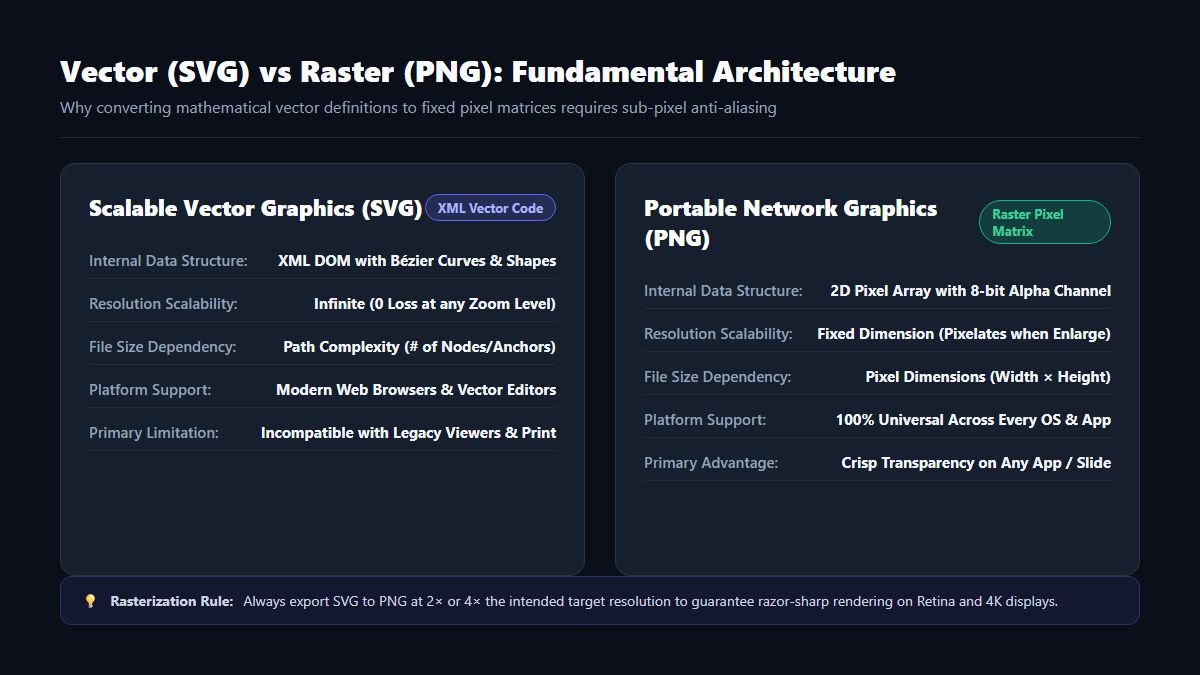
Task: Click the Rasterization Rule: label
Action: point(172,601)
